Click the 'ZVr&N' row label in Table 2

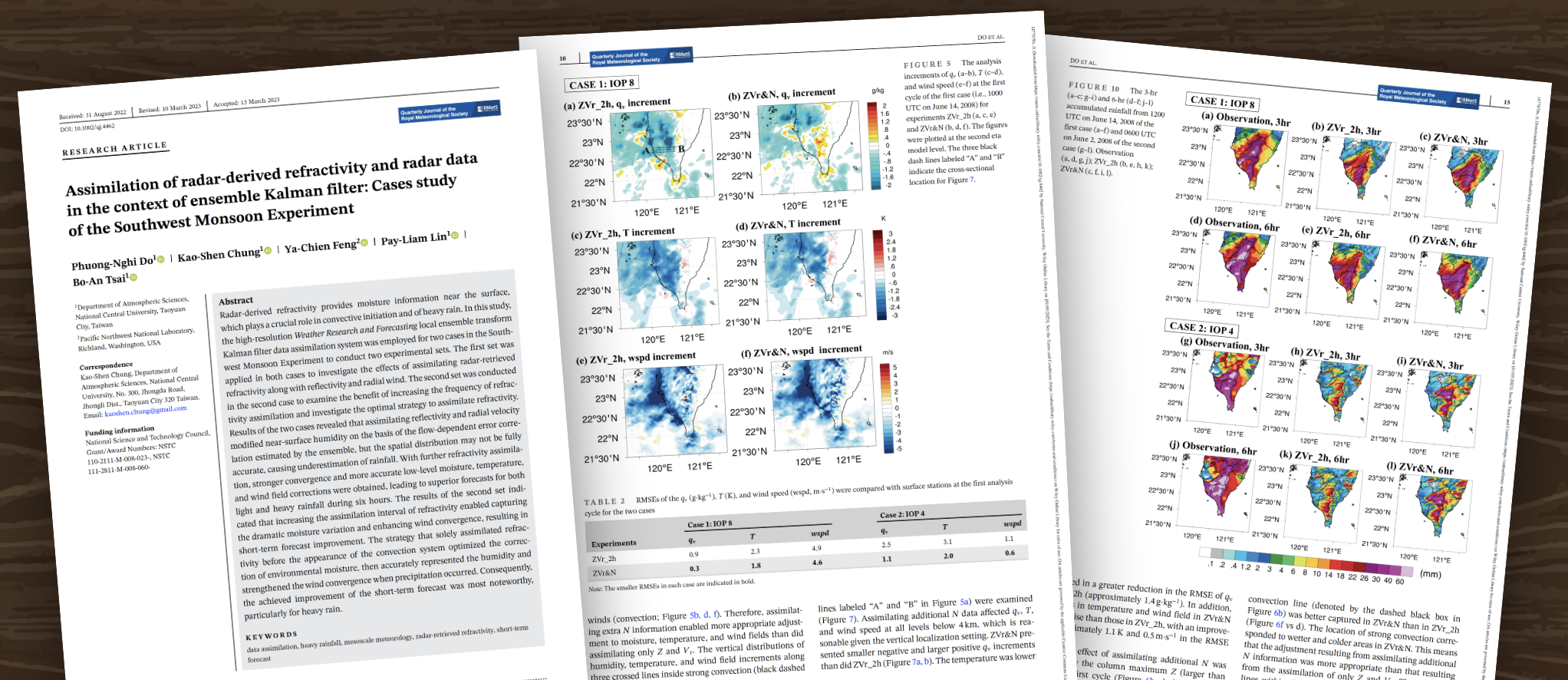pyautogui.click(x=604, y=573)
